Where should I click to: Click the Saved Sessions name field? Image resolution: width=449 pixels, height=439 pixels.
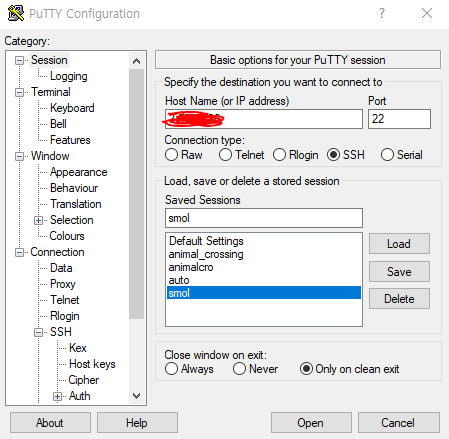click(x=264, y=218)
